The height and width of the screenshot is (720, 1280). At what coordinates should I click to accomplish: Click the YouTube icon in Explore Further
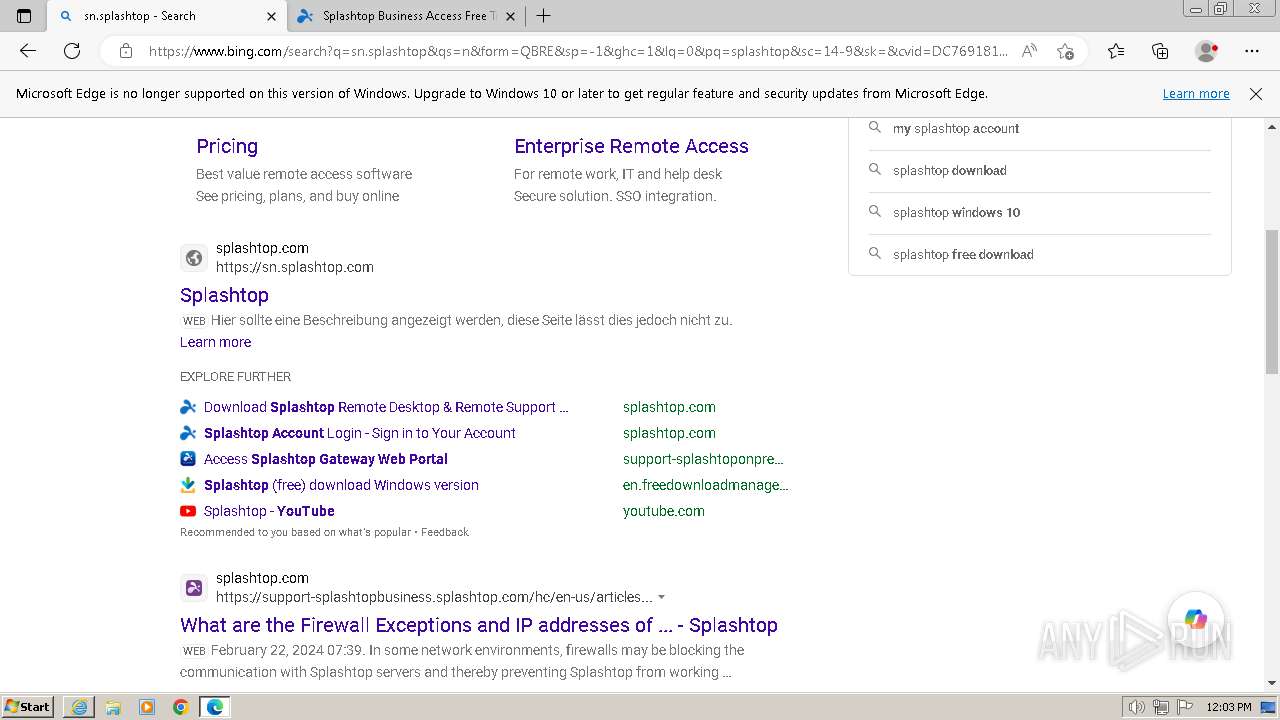(188, 511)
